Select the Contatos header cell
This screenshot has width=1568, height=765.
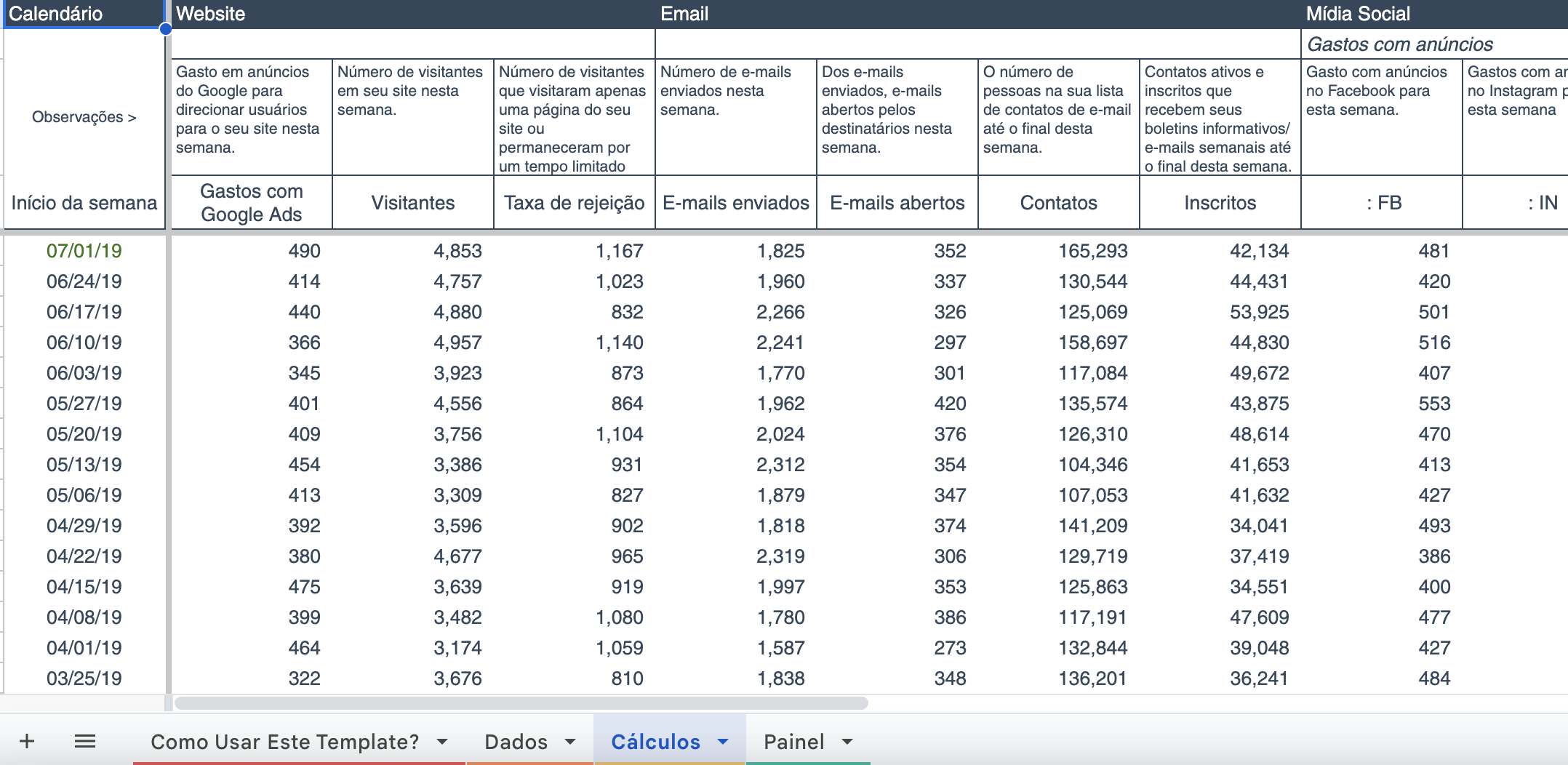(x=1057, y=203)
